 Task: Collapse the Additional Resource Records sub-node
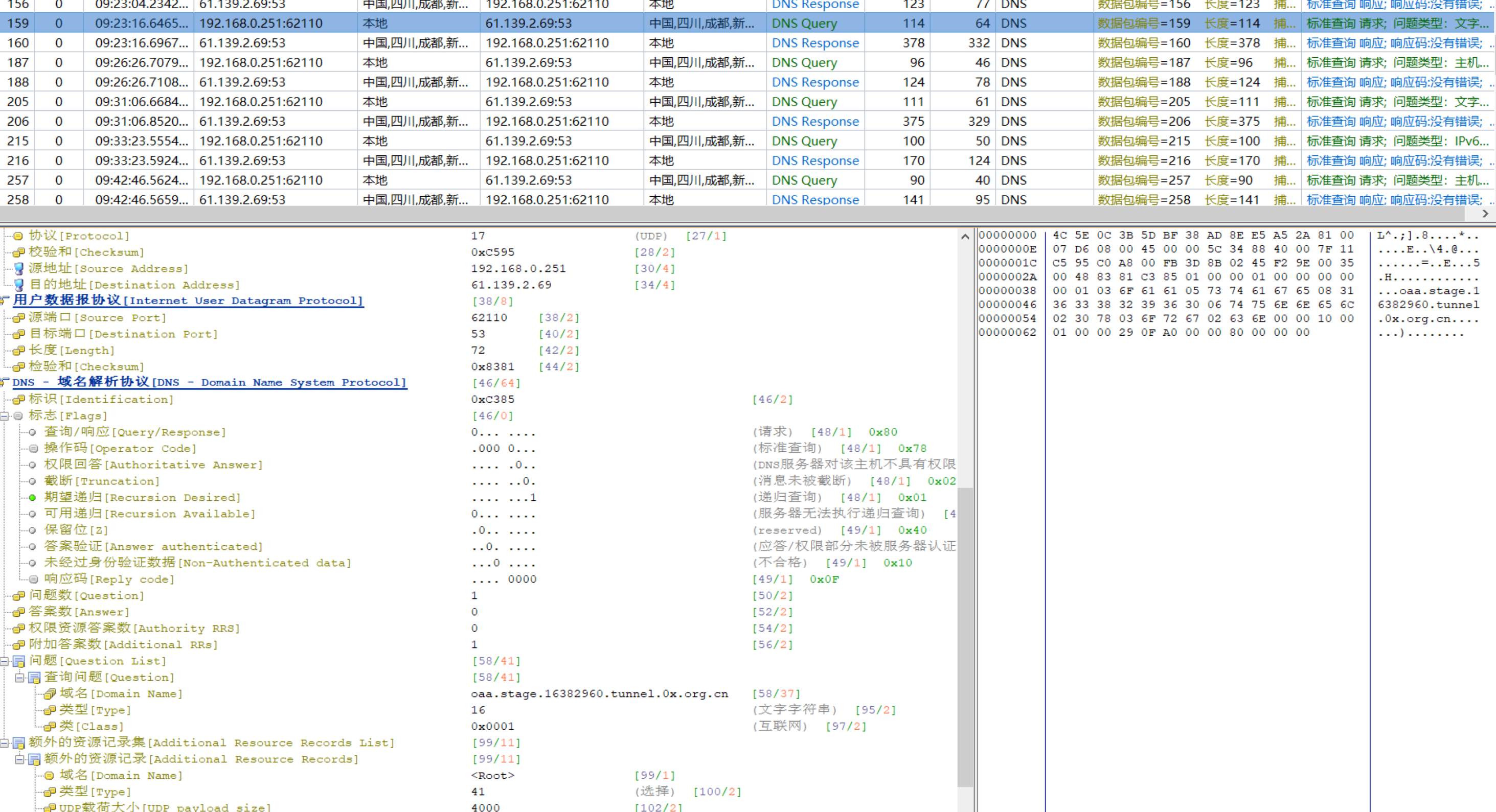click(19, 759)
